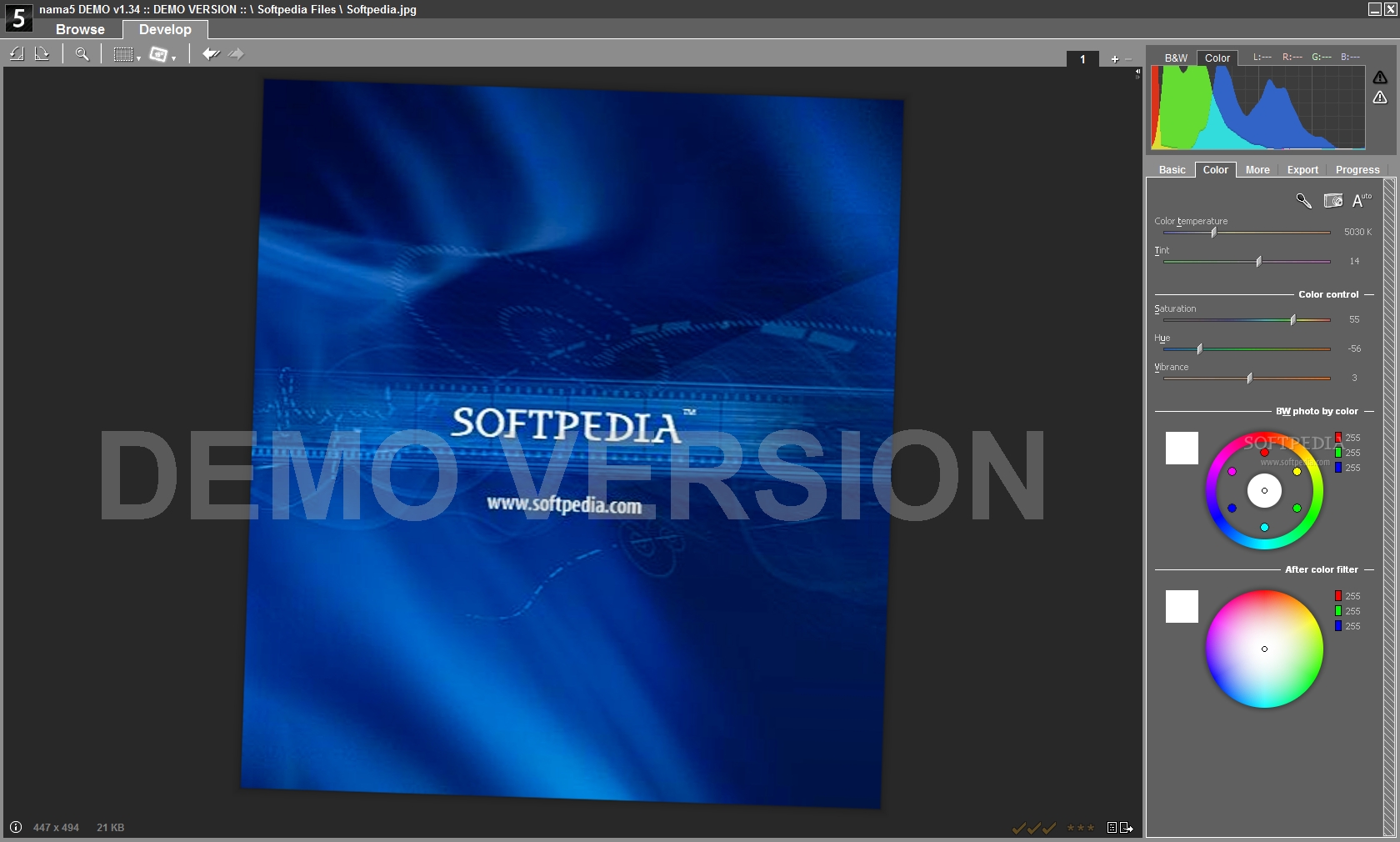Open the Color panel tab
The width and height of the screenshot is (1400, 842).
click(1215, 169)
